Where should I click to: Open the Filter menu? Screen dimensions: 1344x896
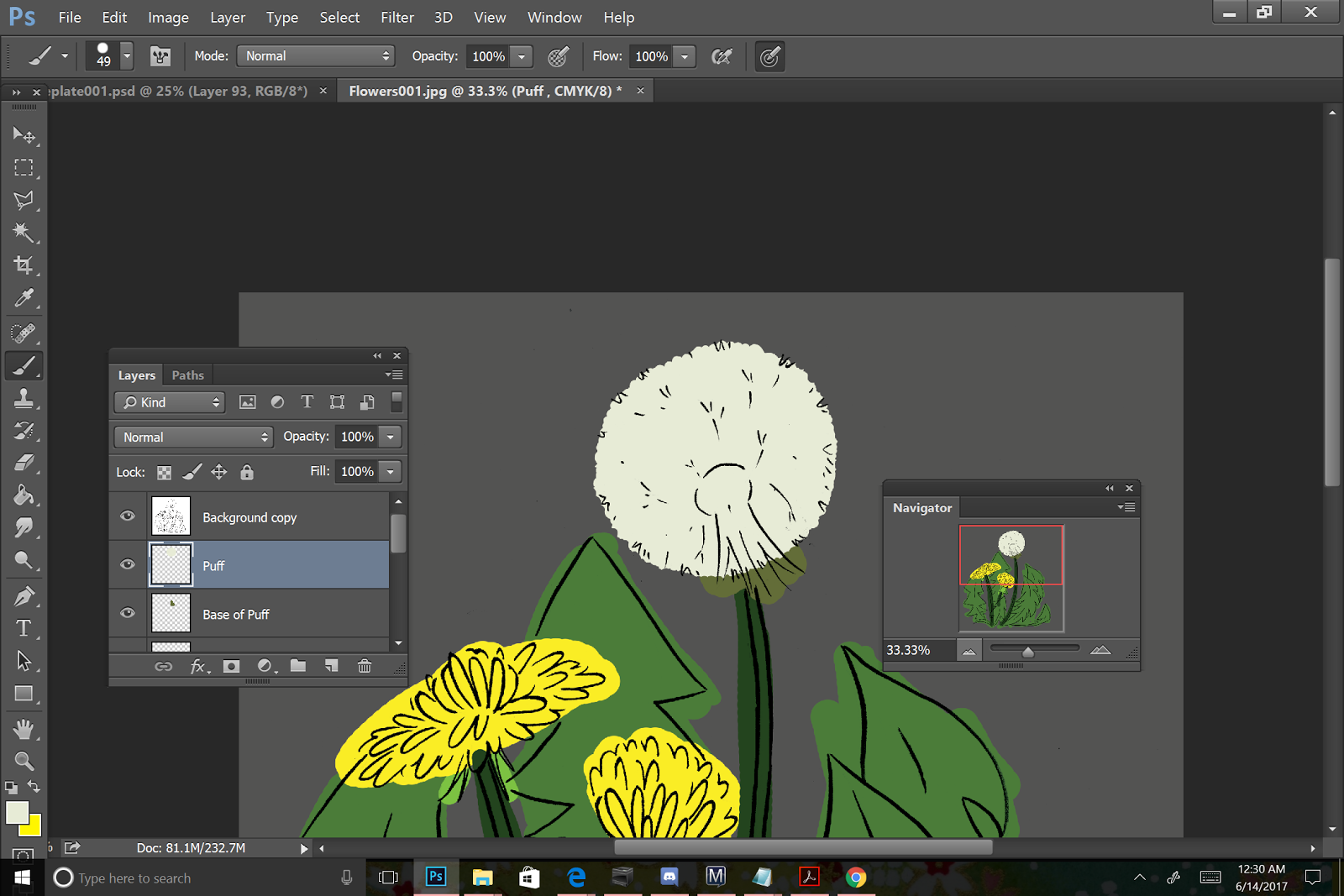click(396, 18)
